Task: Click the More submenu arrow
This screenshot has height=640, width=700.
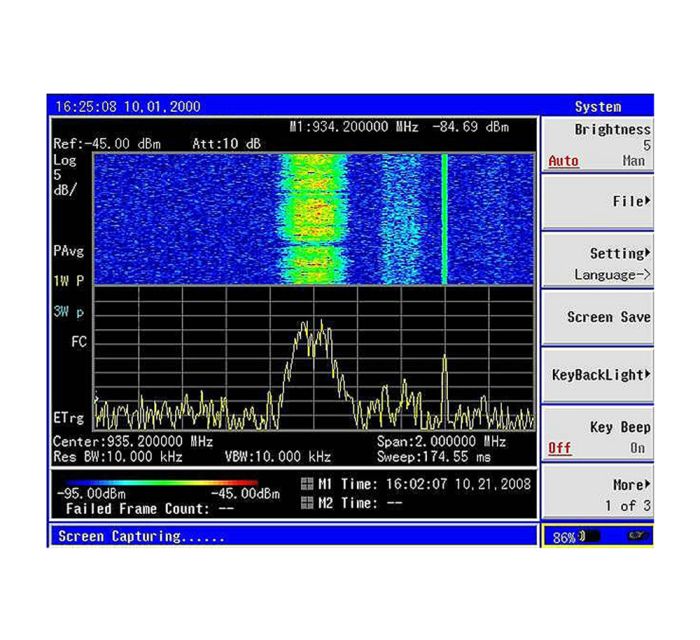Action: [648, 484]
